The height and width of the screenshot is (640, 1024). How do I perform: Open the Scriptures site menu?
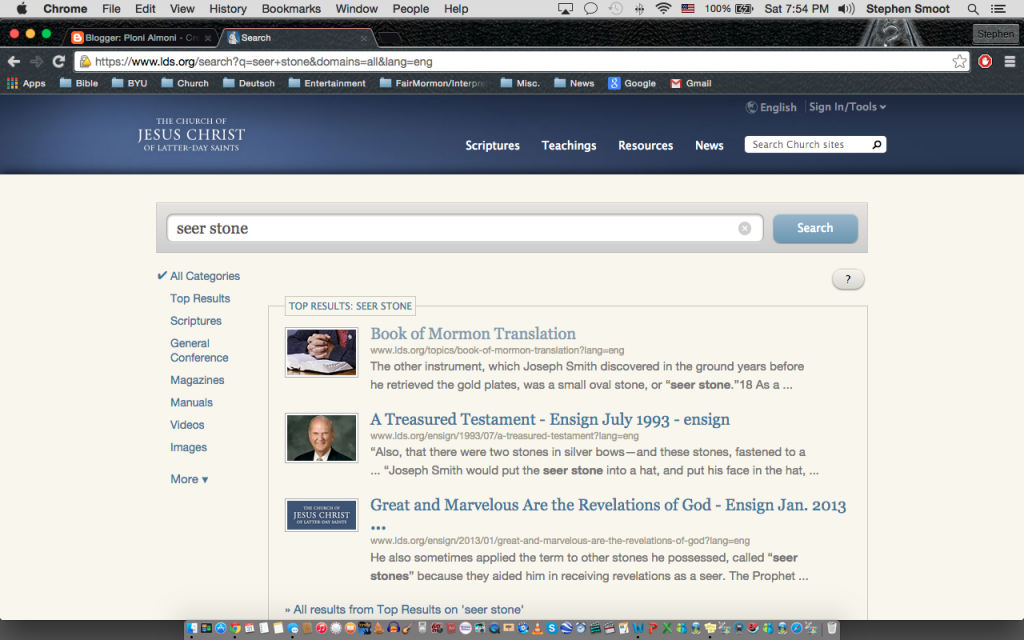[x=492, y=145]
